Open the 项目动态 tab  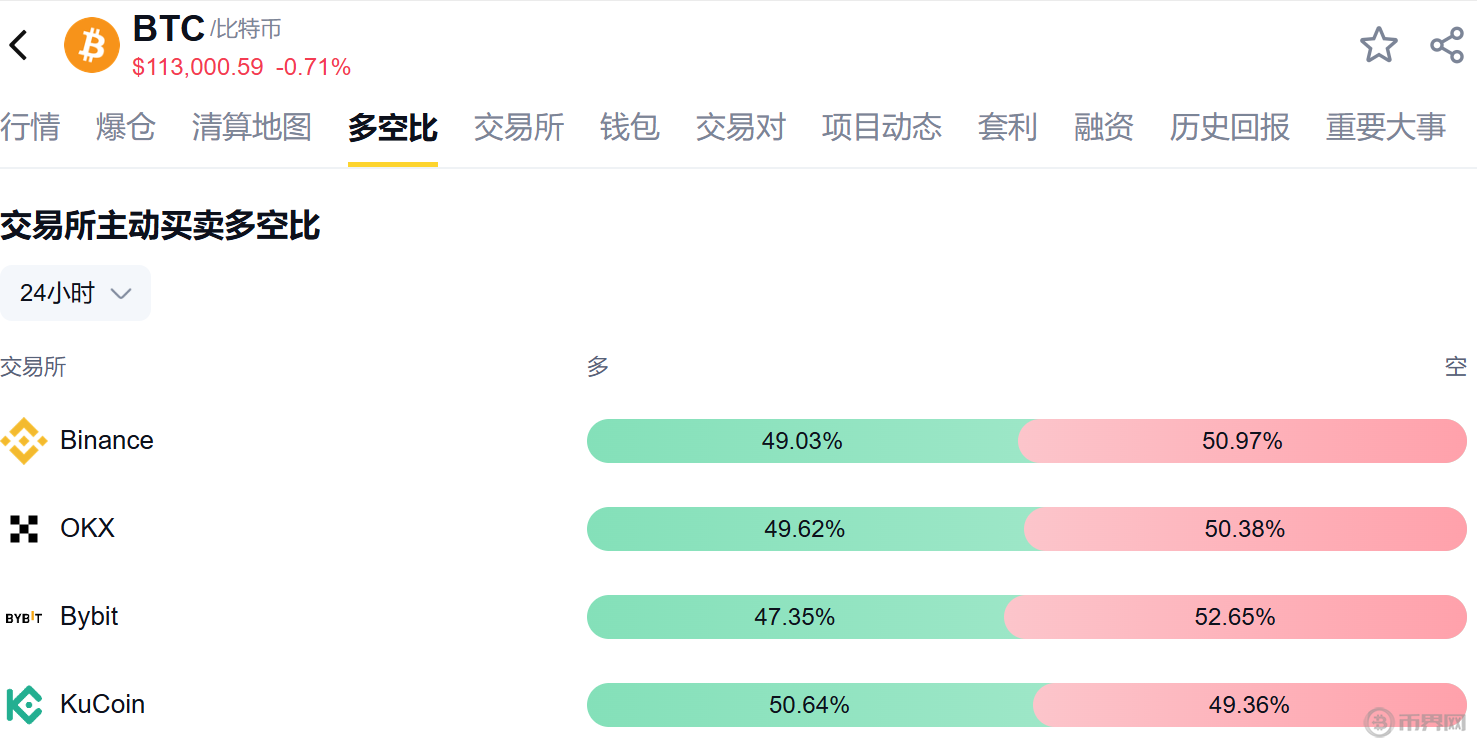(x=882, y=127)
